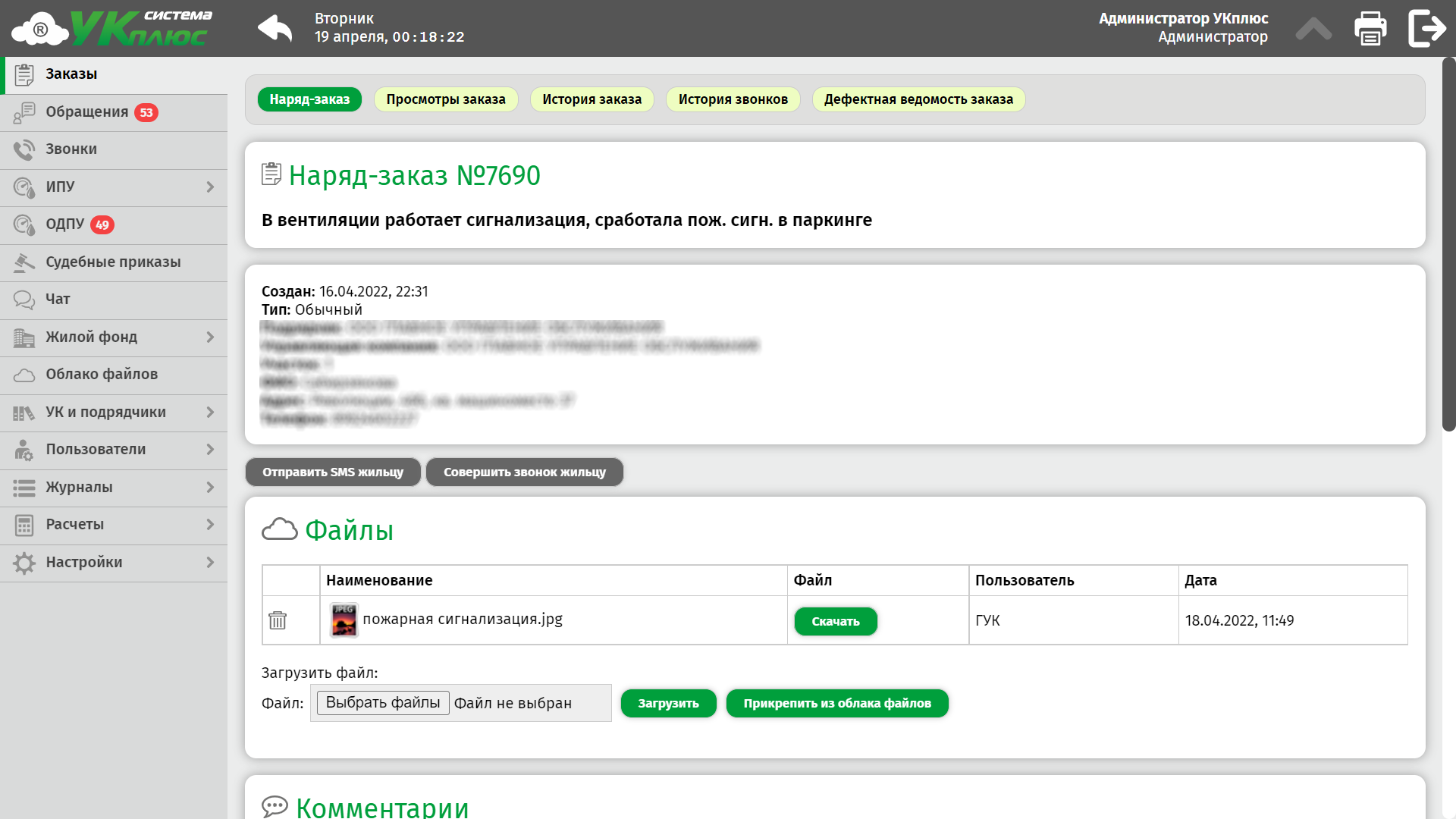Viewport: 1456px width, 819px height.
Task: Switch to История заказа tab
Action: 591,99
